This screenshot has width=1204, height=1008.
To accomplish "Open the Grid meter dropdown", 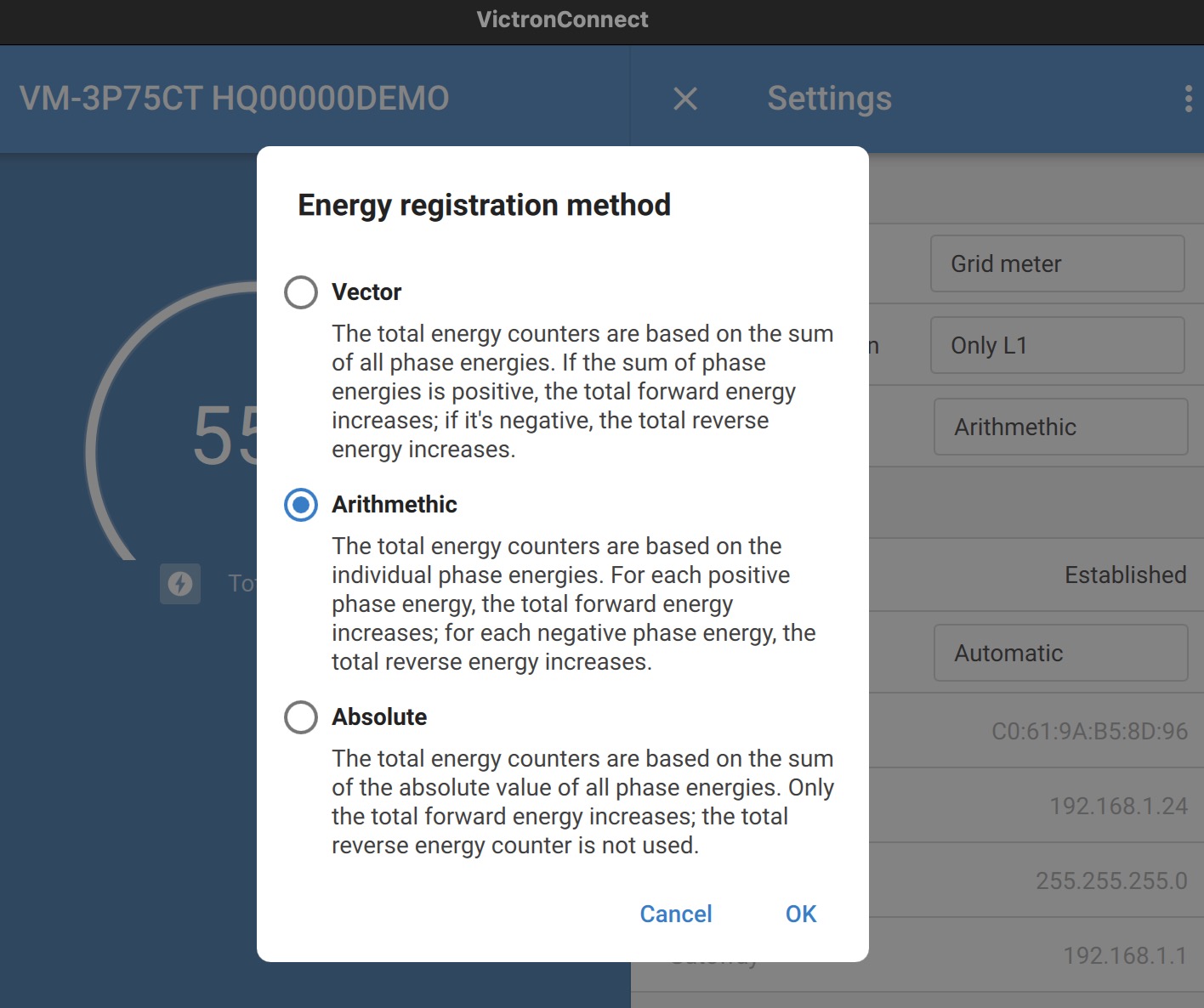I will (x=1057, y=263).
